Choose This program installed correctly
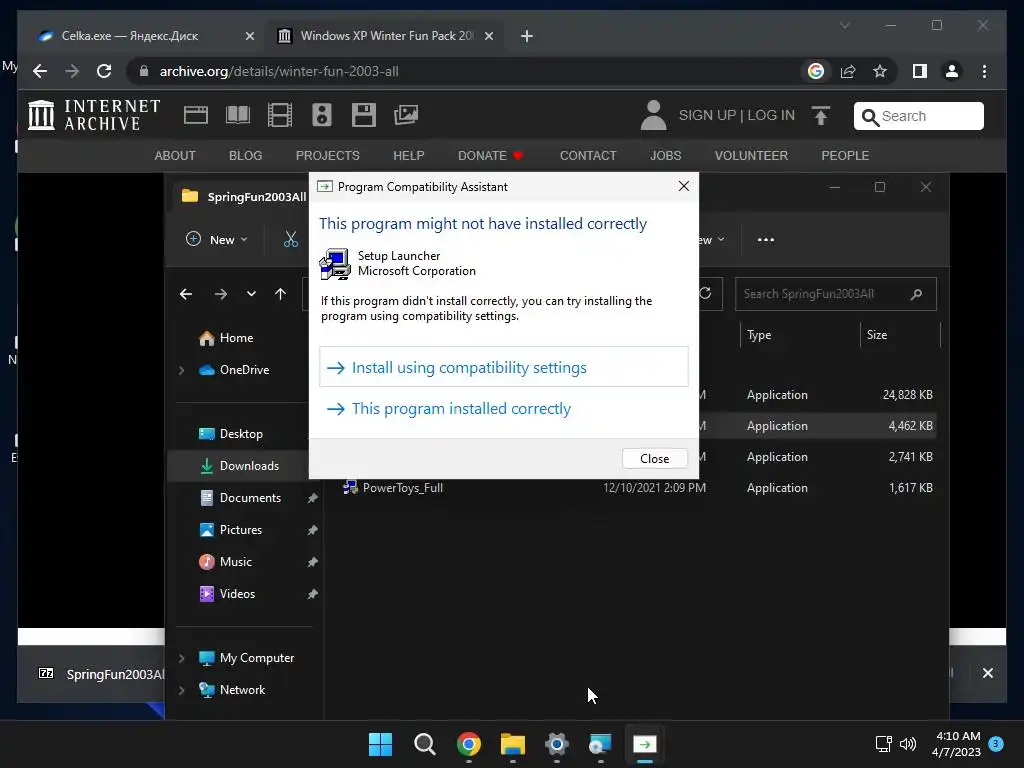Screen dimensions: 1024x768 (x=503, y=409)
